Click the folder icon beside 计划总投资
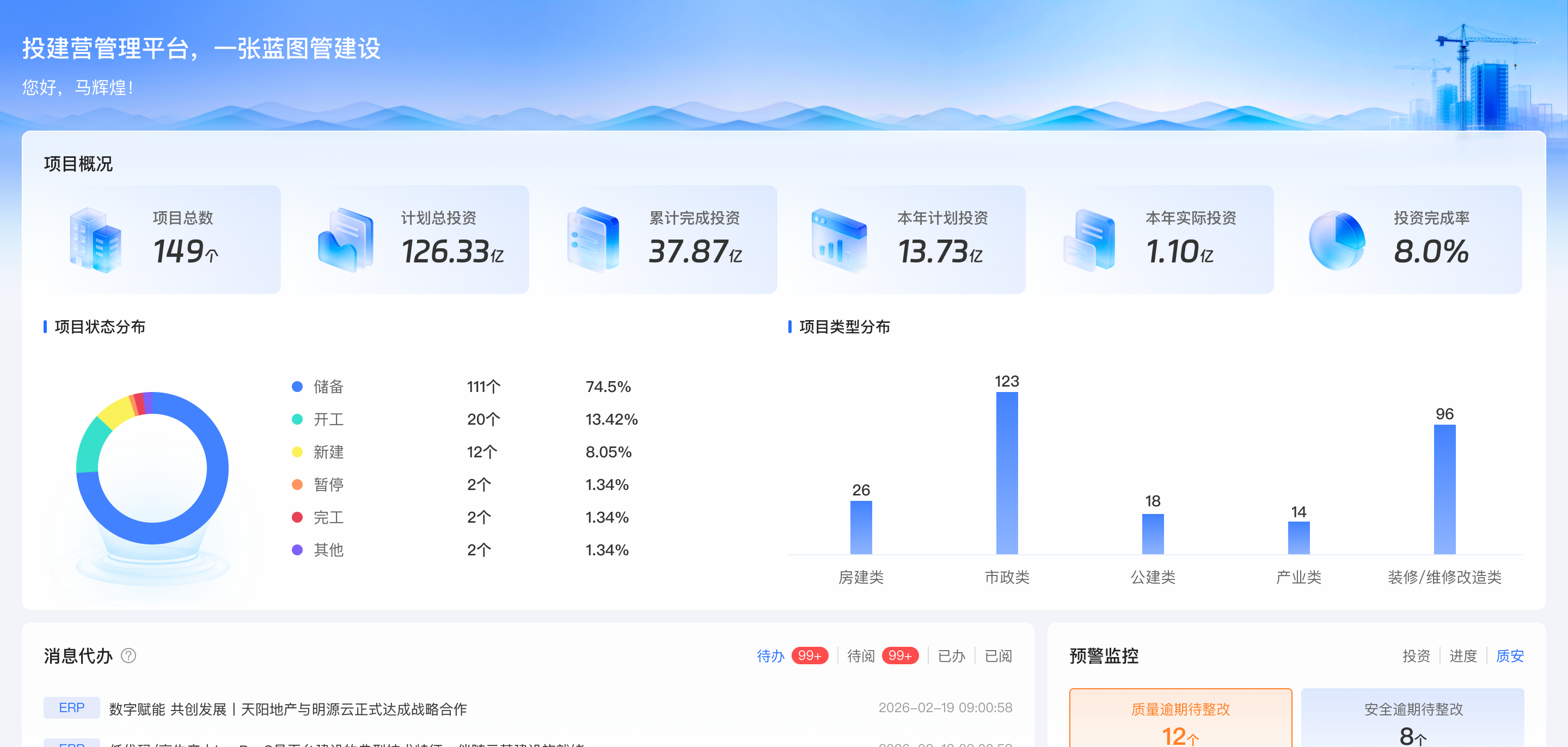 345,239
